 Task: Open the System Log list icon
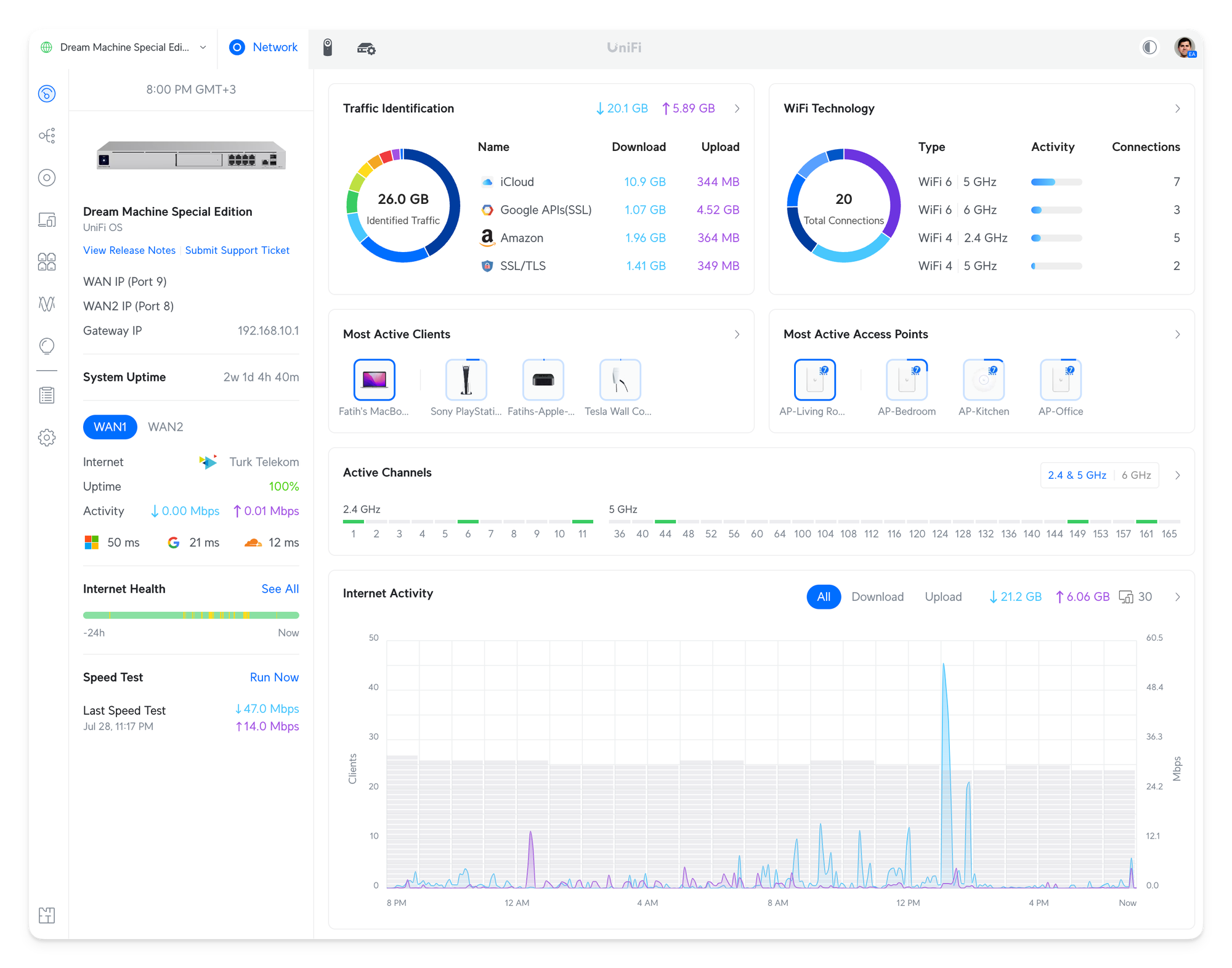[47, 395]
